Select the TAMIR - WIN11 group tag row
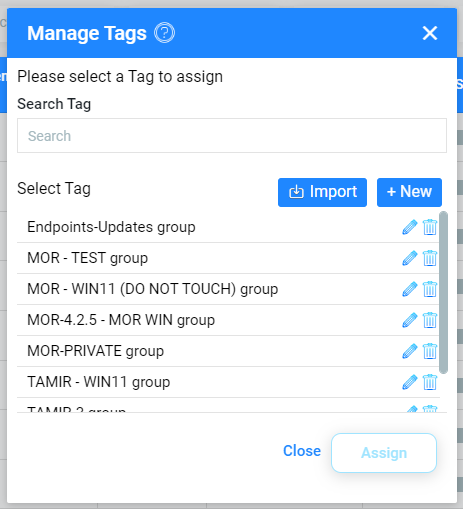463x509 pixels. point(228,382)
